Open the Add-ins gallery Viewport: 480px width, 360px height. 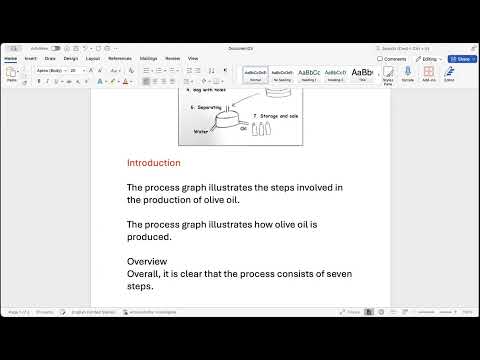[429, 74]
